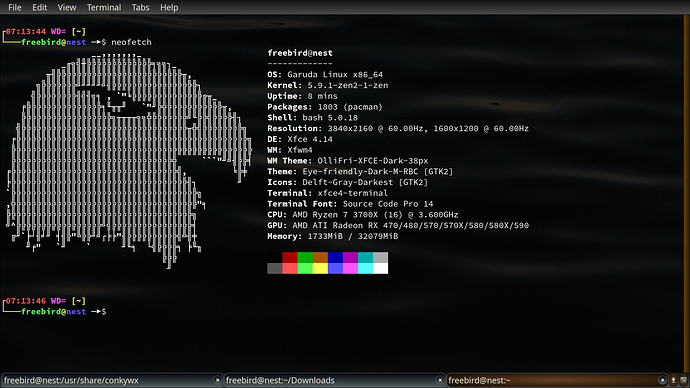This screenshot has height=388, width=690.
Task: Switch to the ~/Downloads tab
Action: 334,380
